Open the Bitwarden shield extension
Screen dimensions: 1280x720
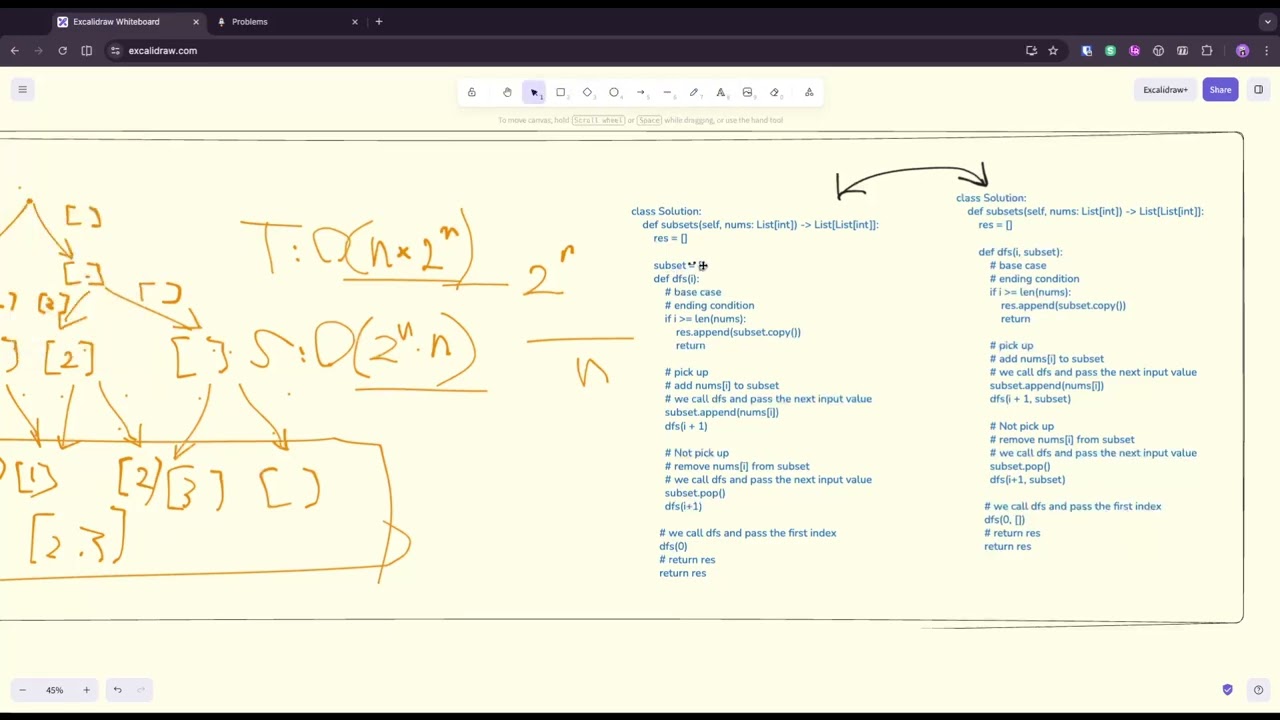click(x=1087, y=50)
